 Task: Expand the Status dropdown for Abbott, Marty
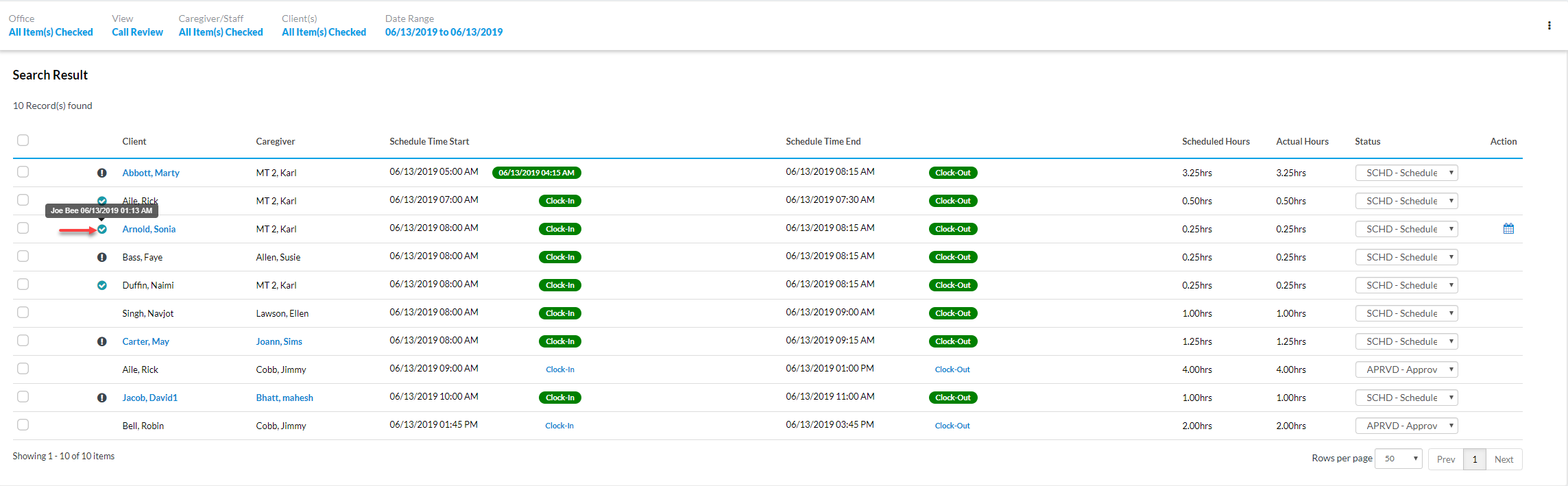click(x=1406, y=173)
